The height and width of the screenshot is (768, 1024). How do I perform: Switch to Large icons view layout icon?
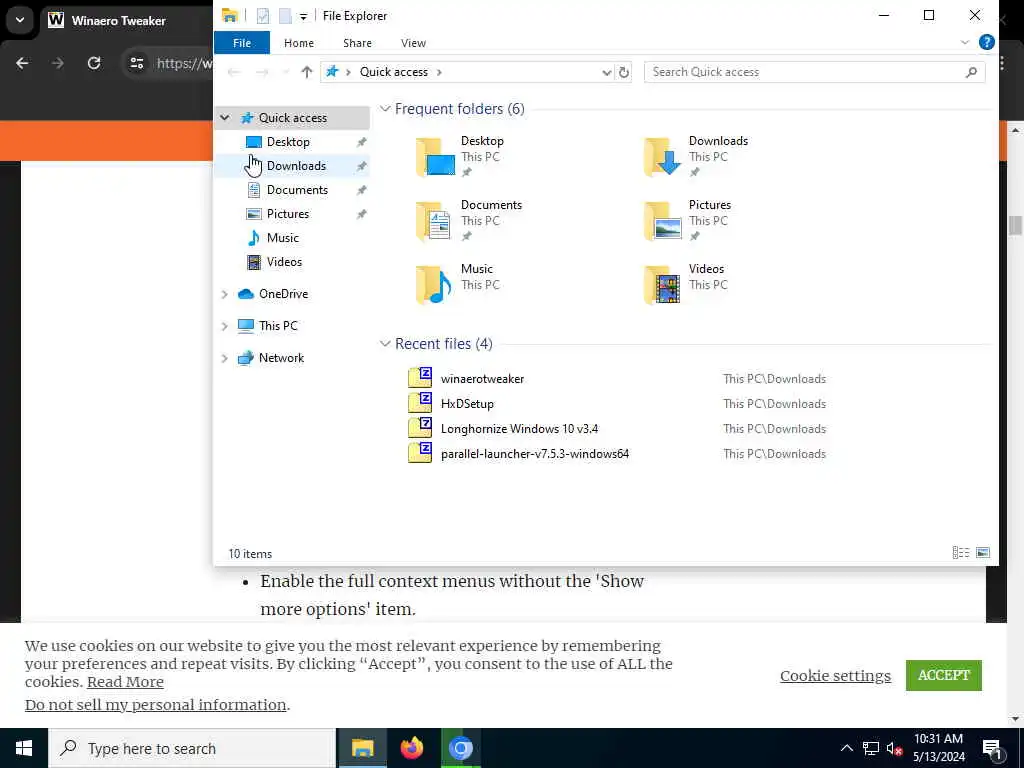(982, 553)
